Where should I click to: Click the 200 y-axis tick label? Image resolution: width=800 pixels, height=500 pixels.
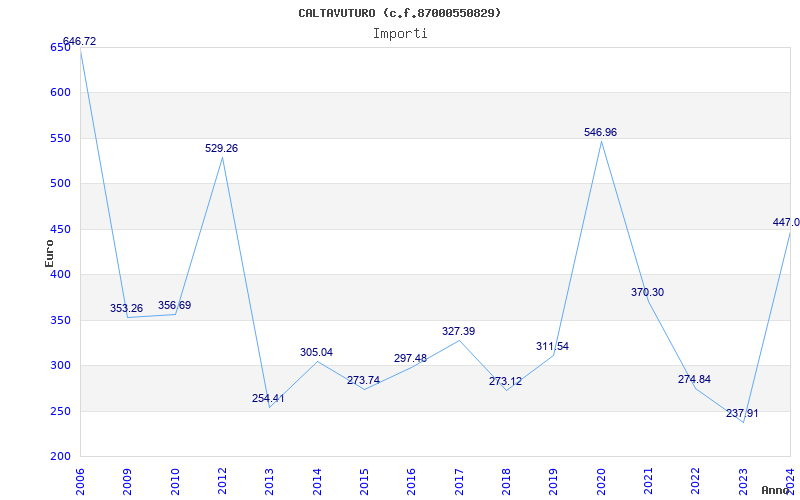pos(60,457)
